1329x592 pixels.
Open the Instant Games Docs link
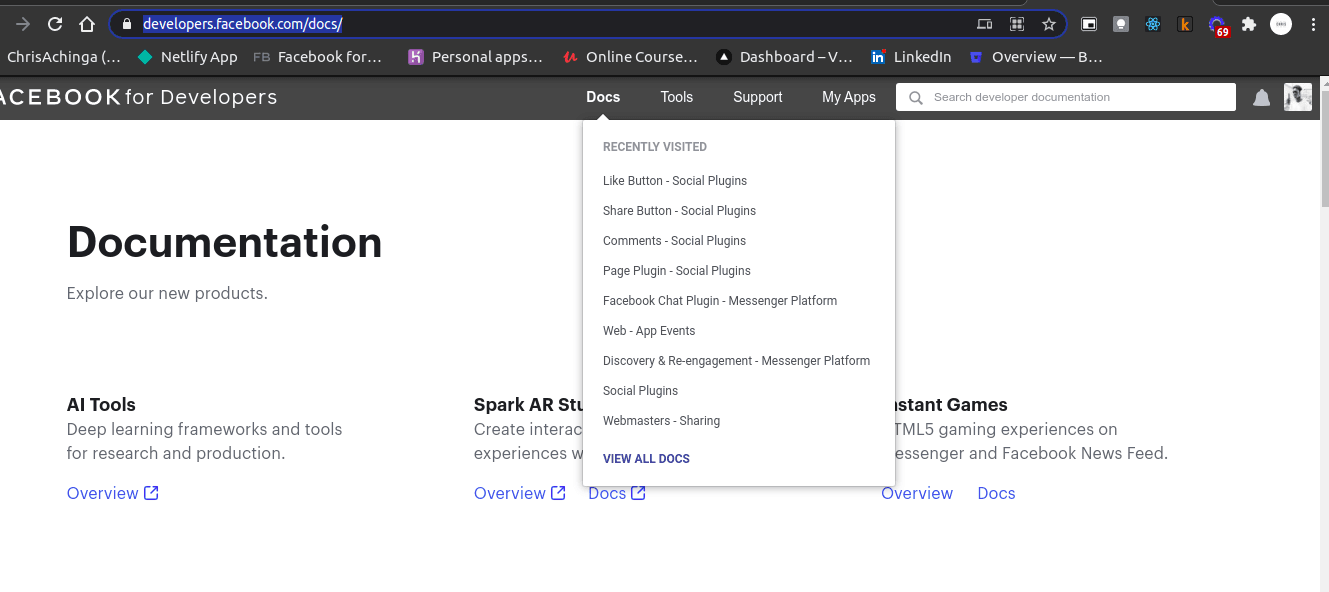point(996,493)
